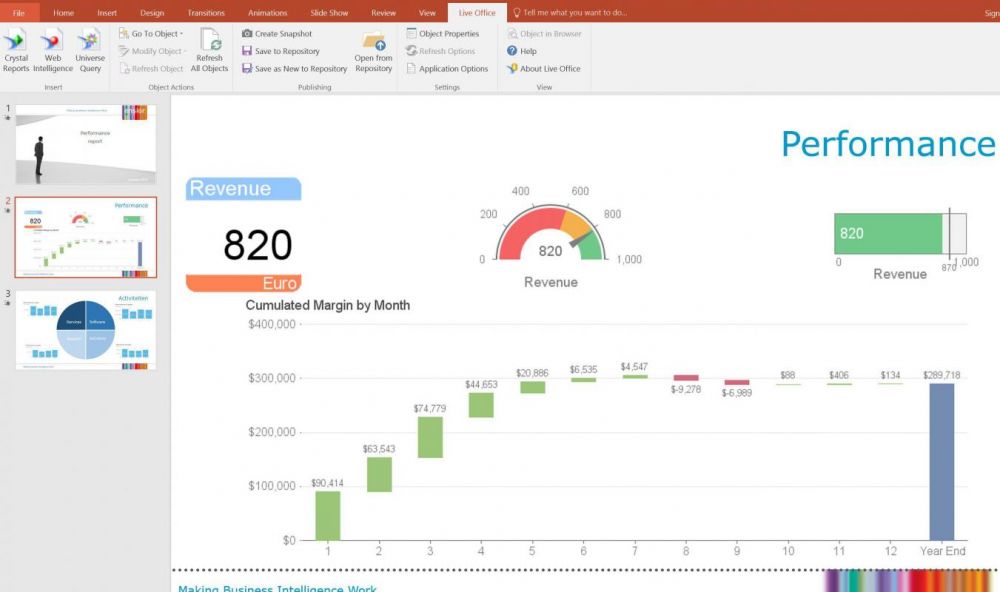Switch to the Animations tab
The width and height of the screenshot is (1000, 592).
coord(267,13)
